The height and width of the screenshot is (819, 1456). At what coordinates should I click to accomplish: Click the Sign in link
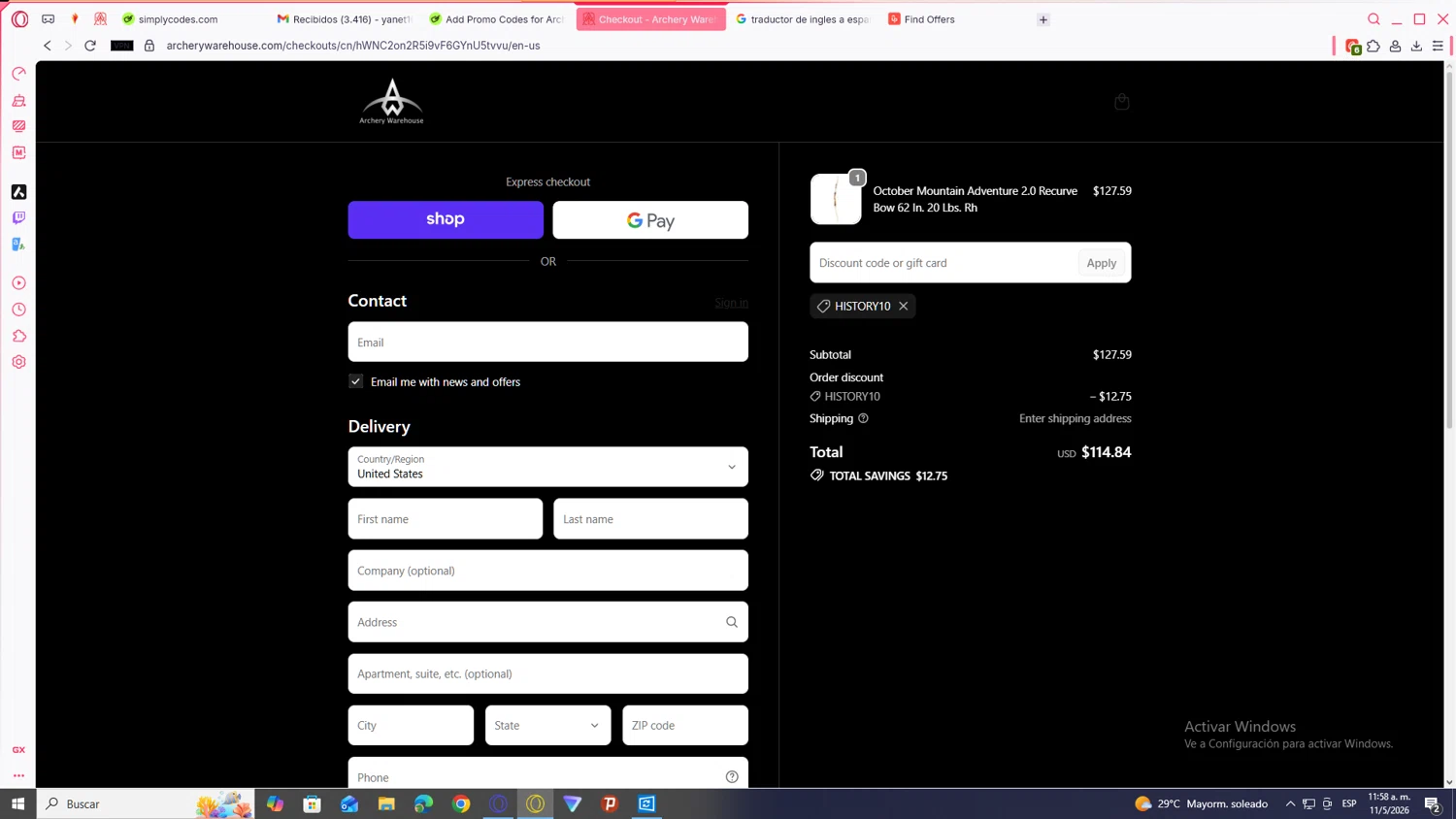point(731,303)
